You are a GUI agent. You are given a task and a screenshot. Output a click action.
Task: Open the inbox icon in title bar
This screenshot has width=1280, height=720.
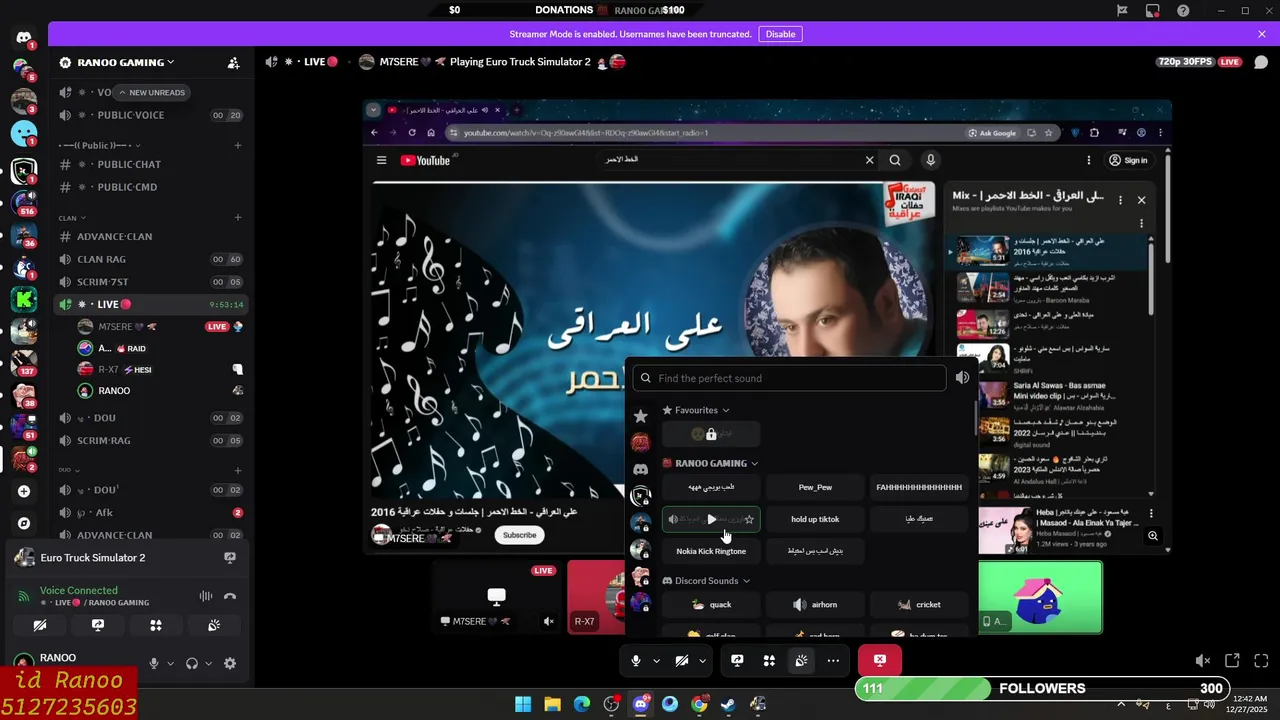click(x=1153, y=10)
